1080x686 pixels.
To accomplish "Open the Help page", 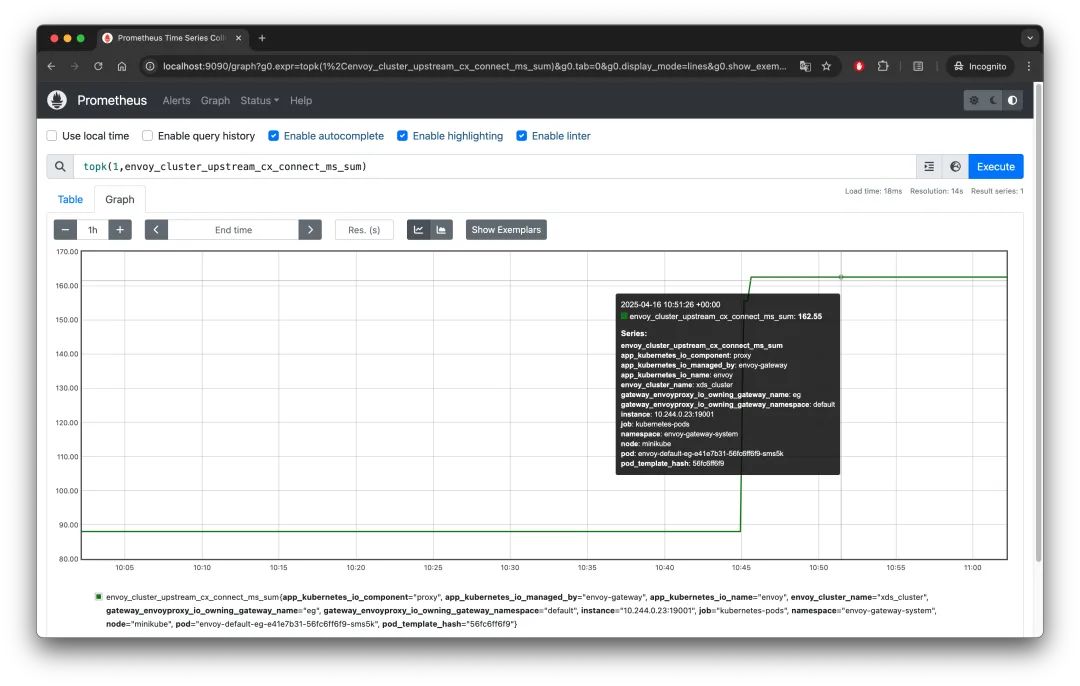I will [x=301, y=101].
